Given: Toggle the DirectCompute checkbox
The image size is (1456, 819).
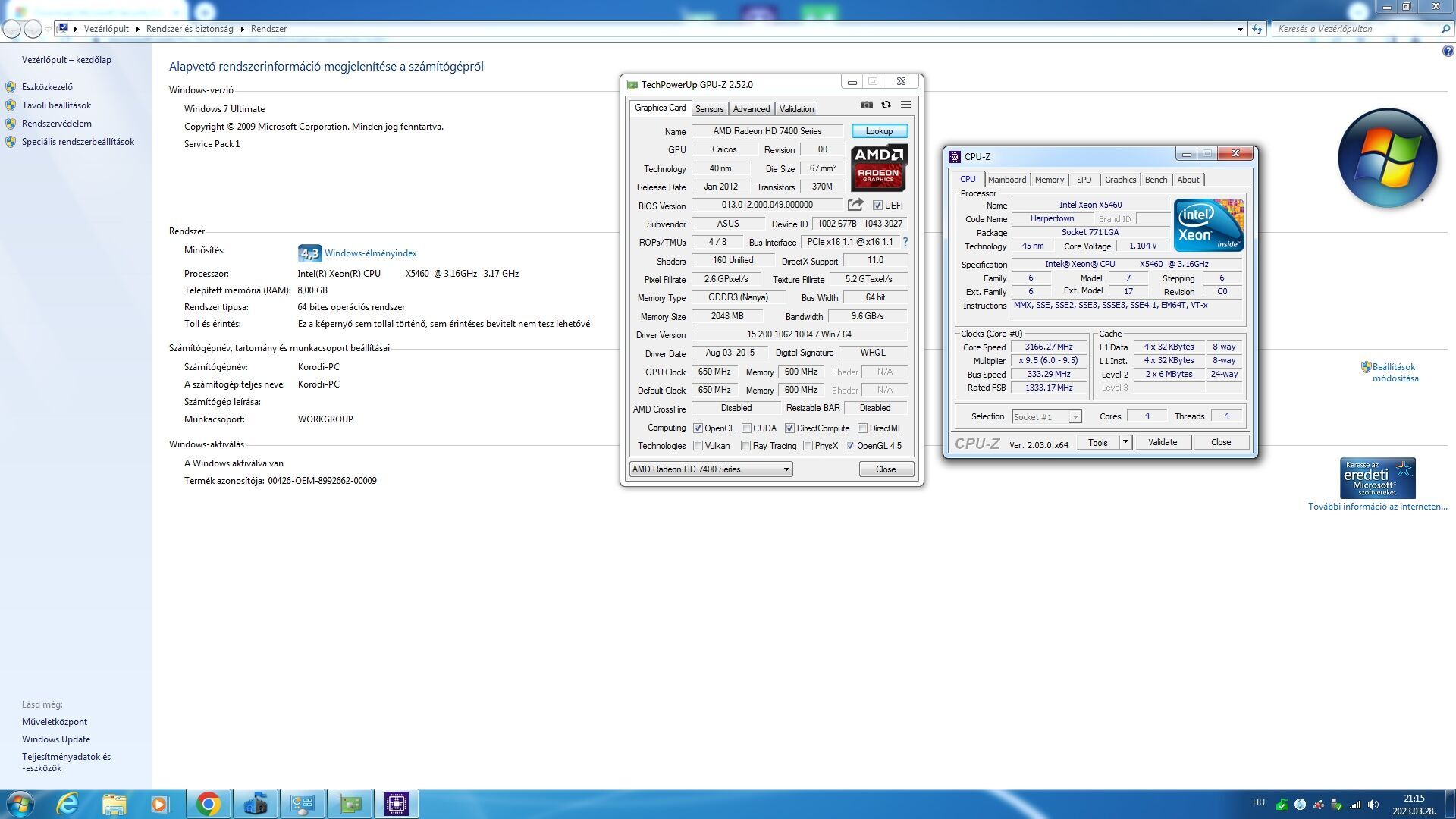Looking at the screenshot, I should [x=789, y=428].
